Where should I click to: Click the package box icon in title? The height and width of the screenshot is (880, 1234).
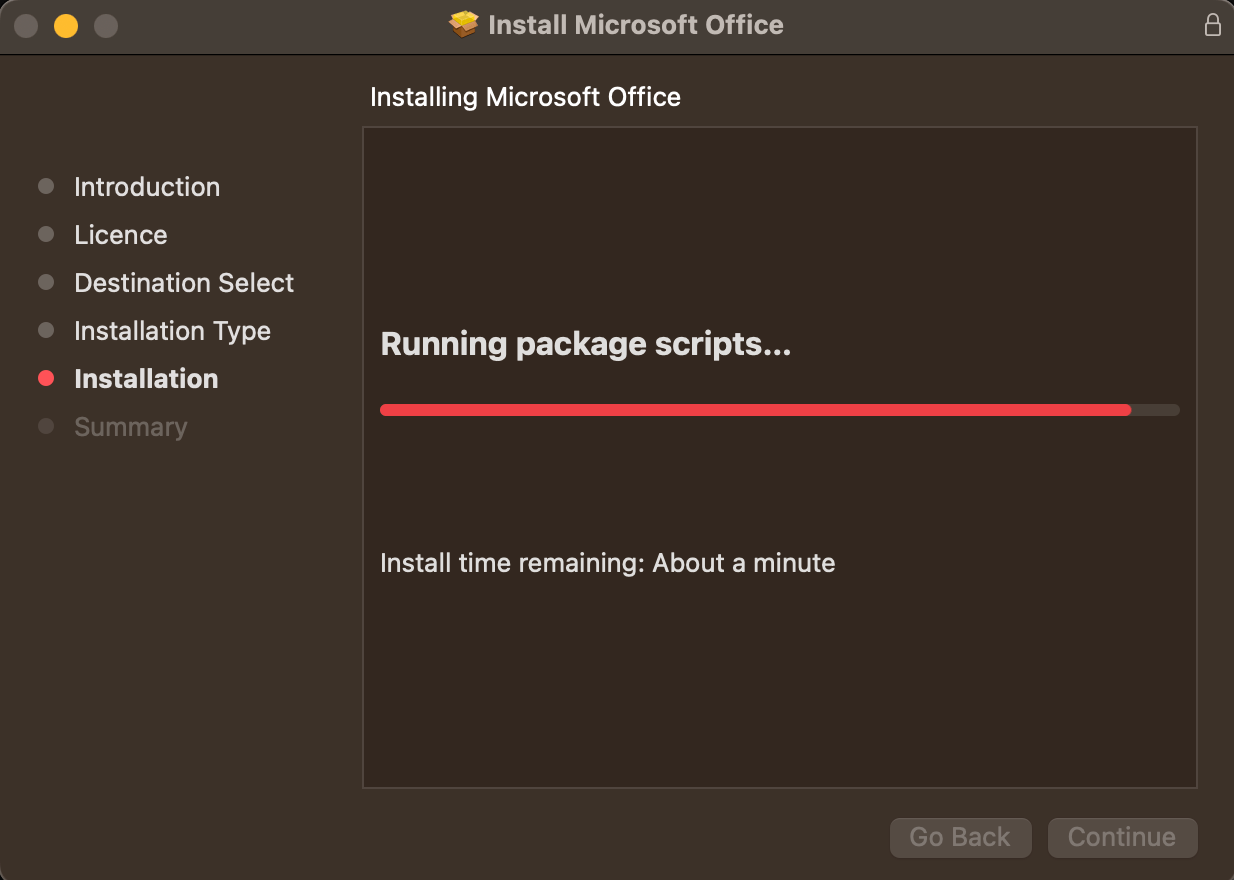pos(464,25)
